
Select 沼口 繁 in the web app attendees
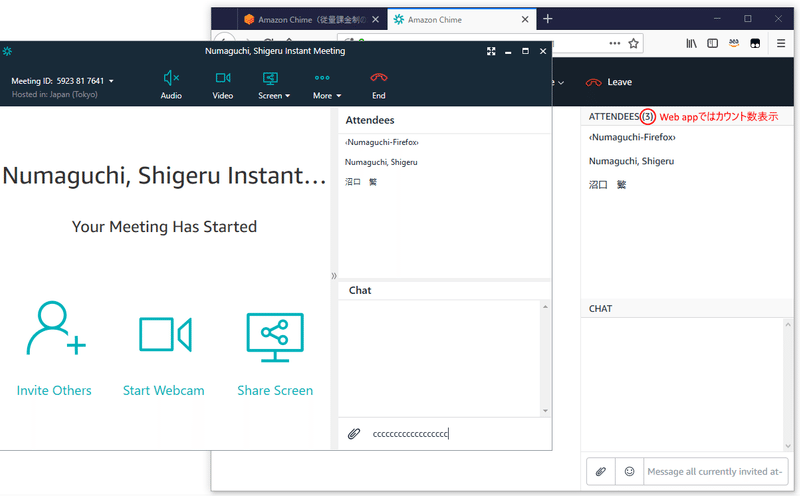pos(607,185)
